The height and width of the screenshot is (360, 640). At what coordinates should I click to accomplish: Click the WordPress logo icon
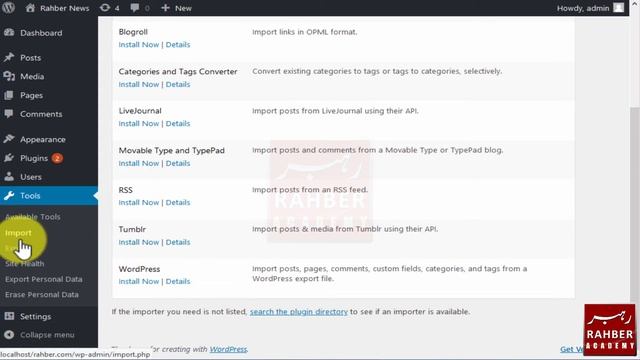(x=8, y=7)
